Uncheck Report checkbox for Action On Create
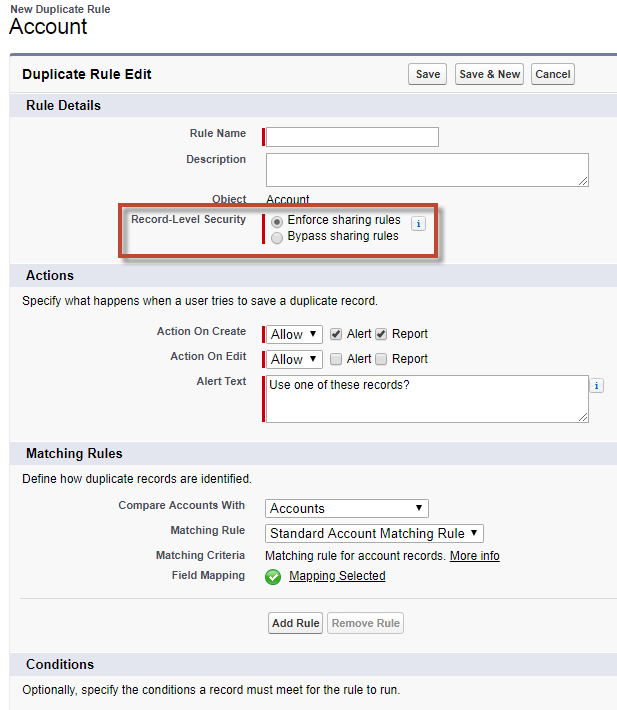The height and width of the screenshot is (710, 617). point(381,334)
